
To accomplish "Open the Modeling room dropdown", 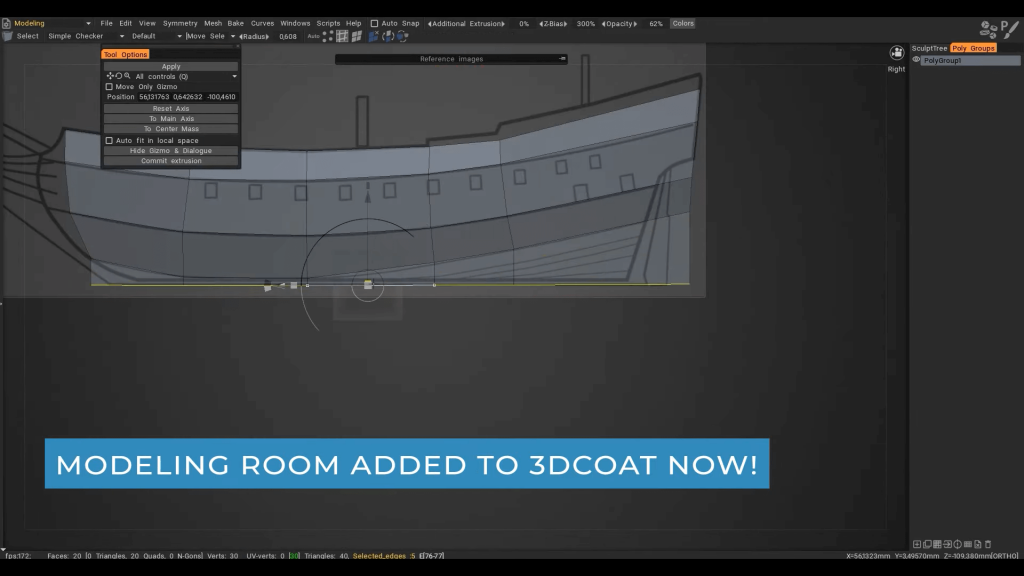I will 88,24.
